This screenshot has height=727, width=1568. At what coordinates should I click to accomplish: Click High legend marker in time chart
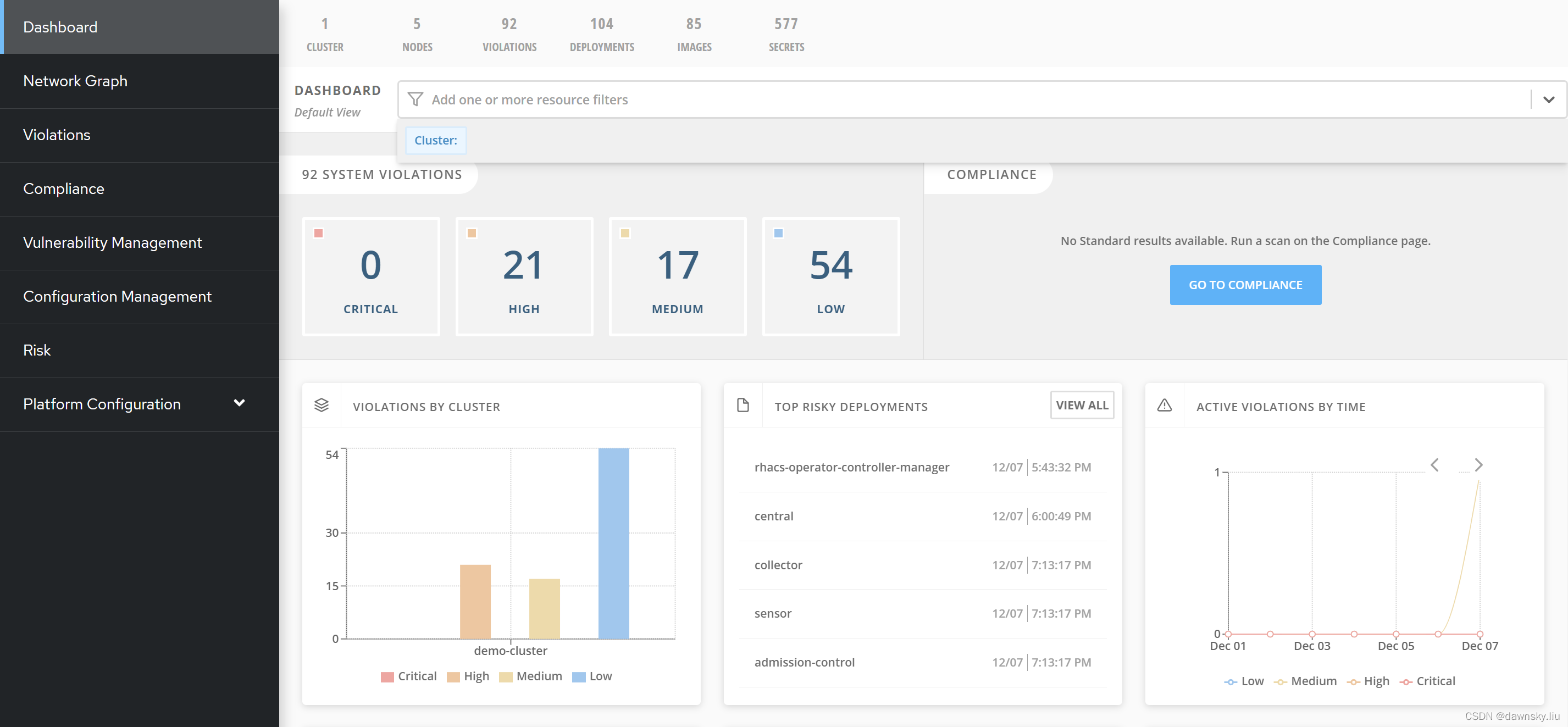[x=1354, y=681]
